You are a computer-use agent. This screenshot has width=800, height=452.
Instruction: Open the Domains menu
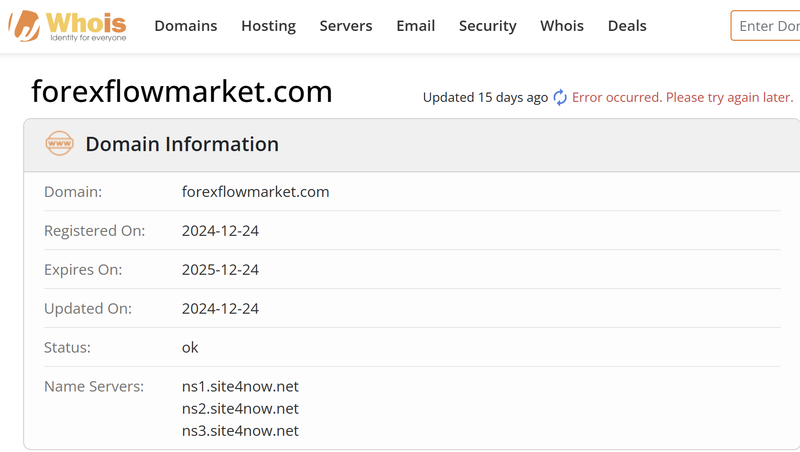[x=186, y=26]
